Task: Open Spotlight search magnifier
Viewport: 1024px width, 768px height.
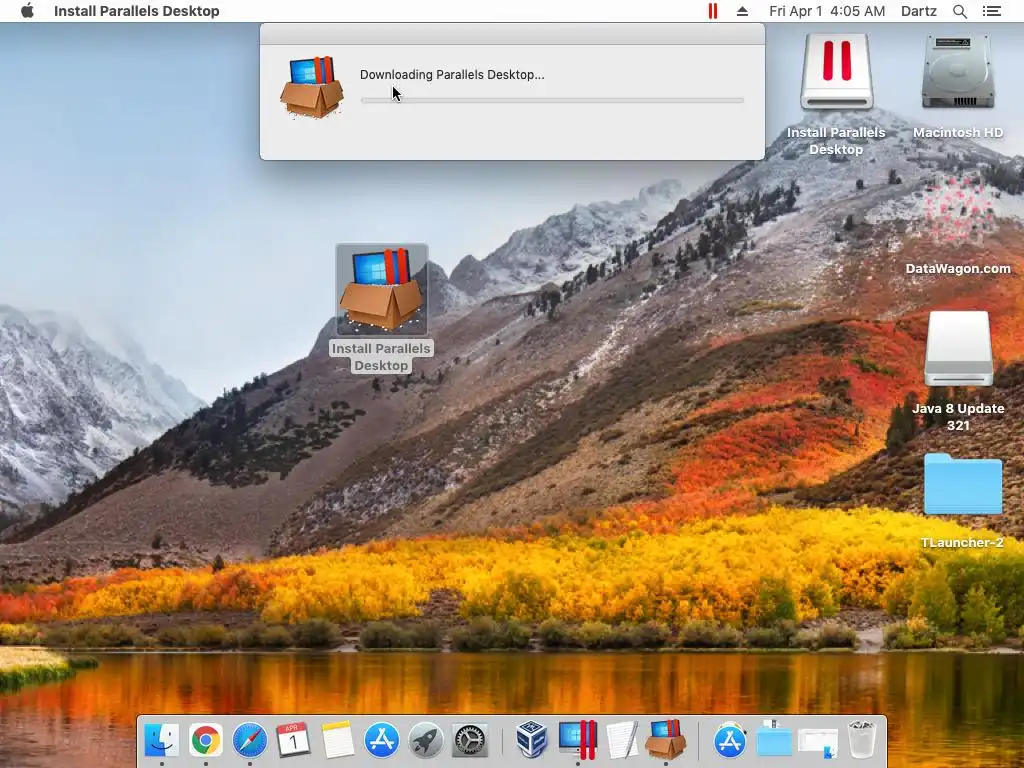Action: coord(959,11)
